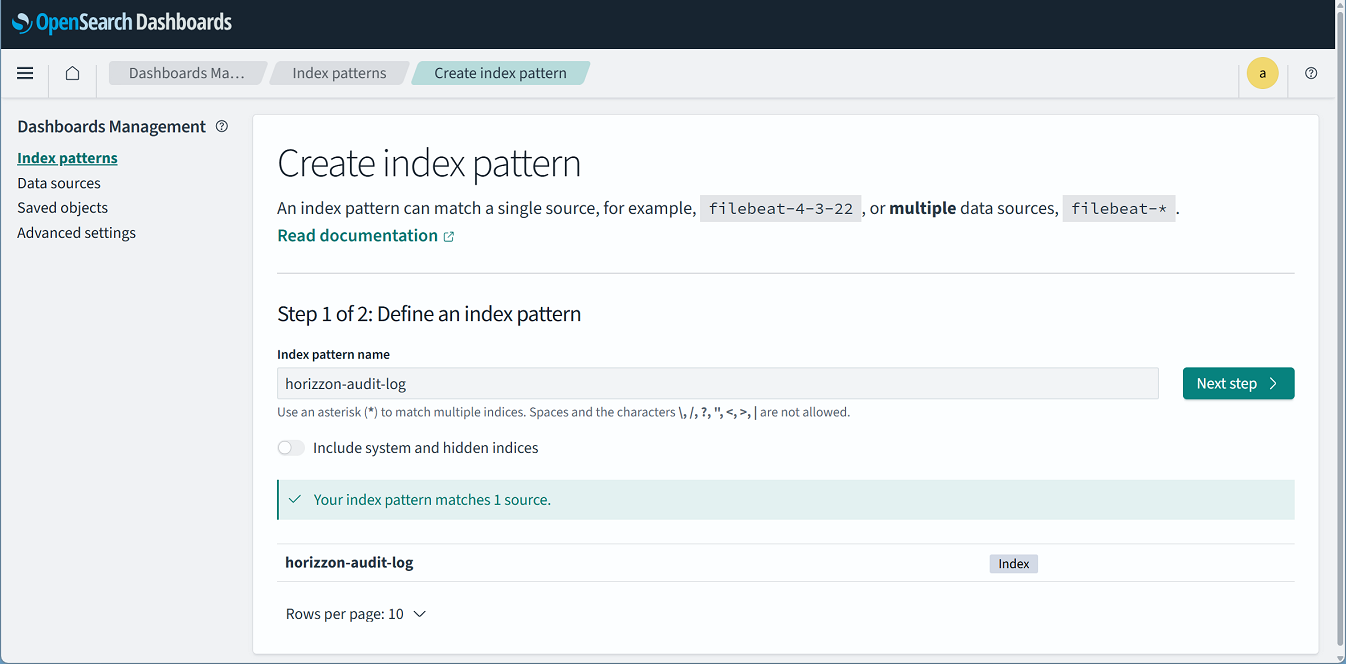Open the help icon in header
The height and width of the screenshot is (664, 1346).
1311,73
